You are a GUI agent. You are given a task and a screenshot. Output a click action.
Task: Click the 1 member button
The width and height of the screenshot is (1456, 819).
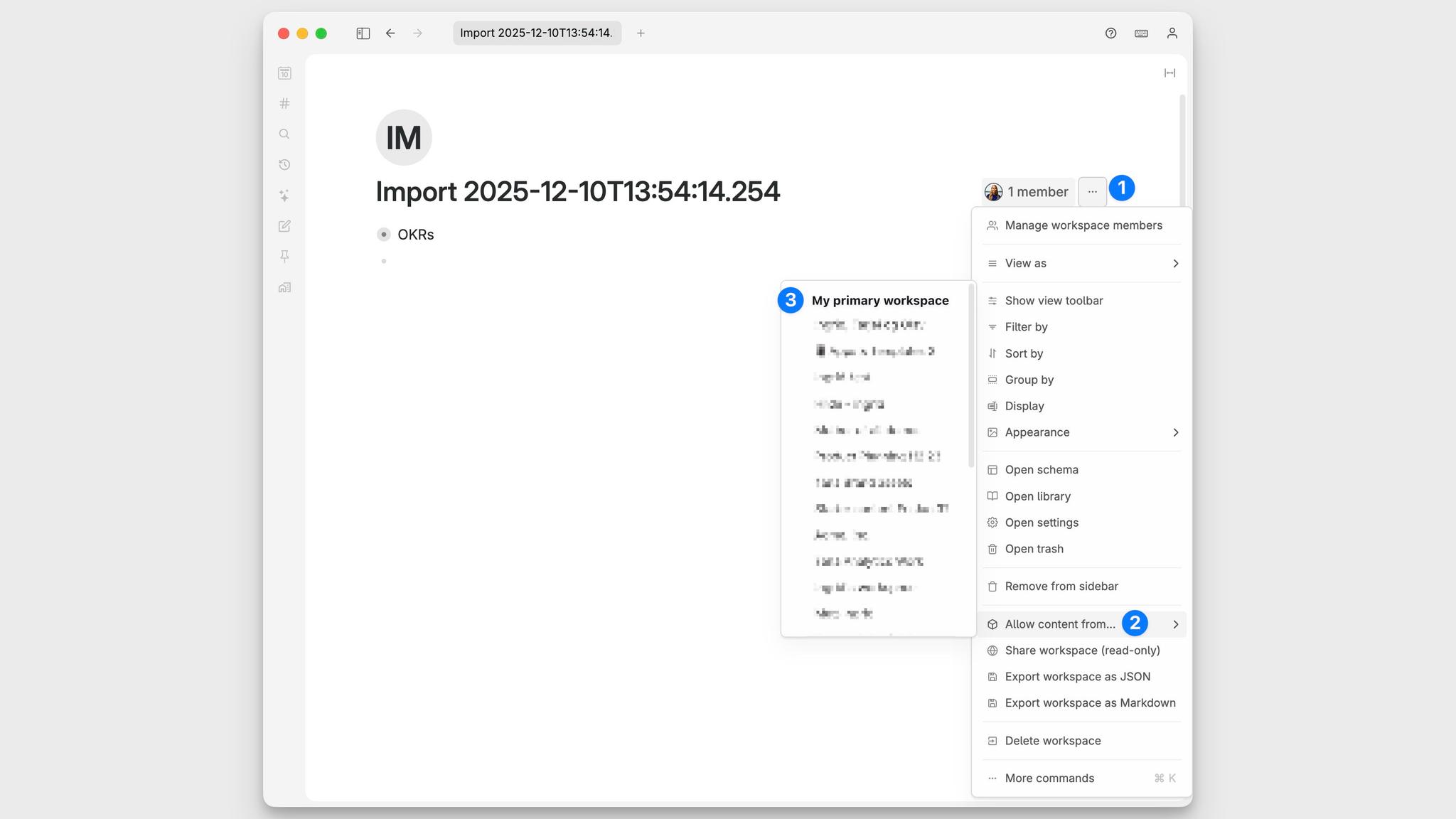tap(1028, 192)
